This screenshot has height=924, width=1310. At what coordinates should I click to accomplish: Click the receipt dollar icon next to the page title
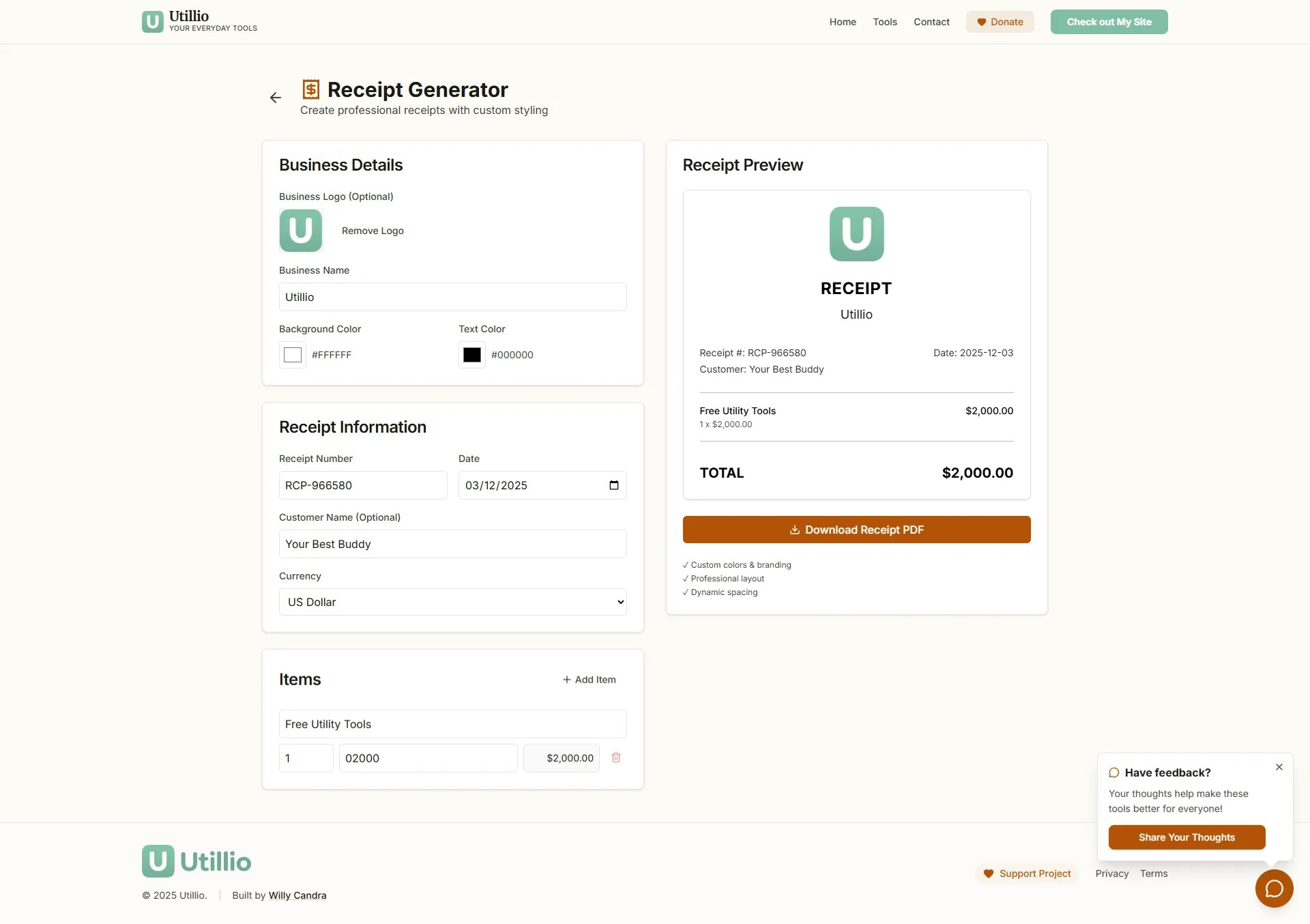tap(312, 89)
